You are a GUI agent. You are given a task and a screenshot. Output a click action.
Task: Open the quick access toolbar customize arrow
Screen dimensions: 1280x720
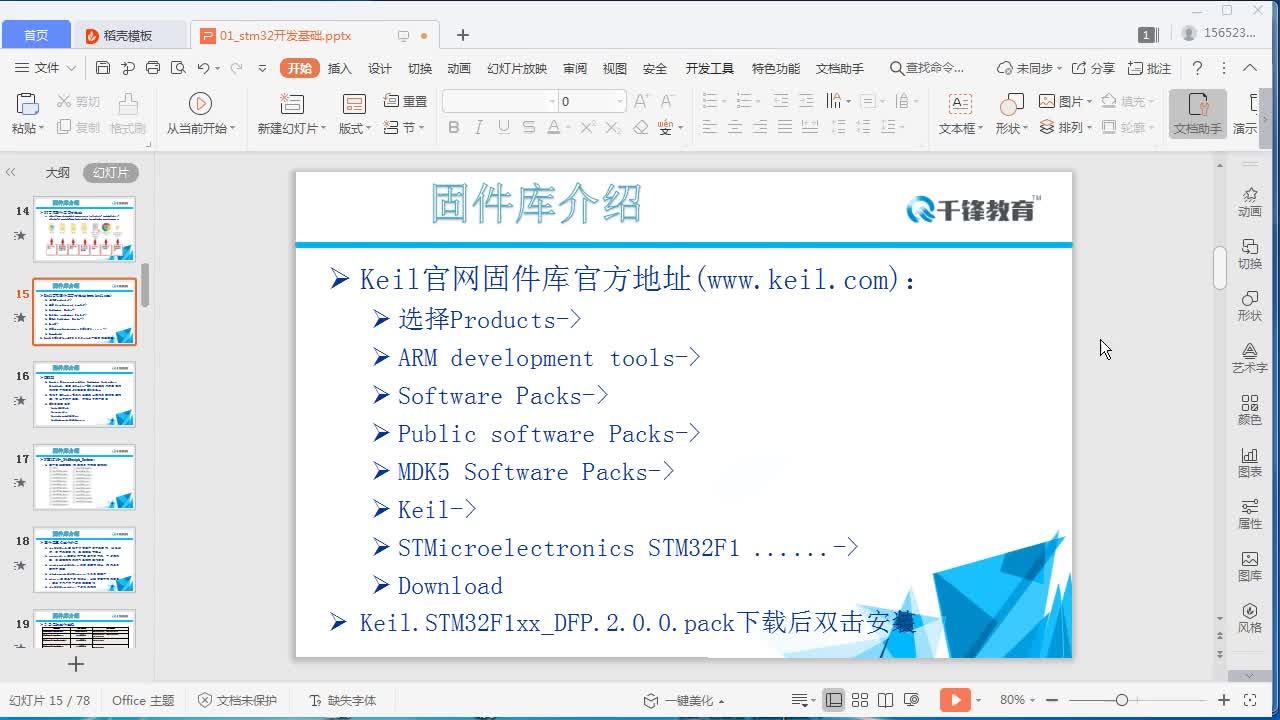pyautogui.click(x=262, y=68)
